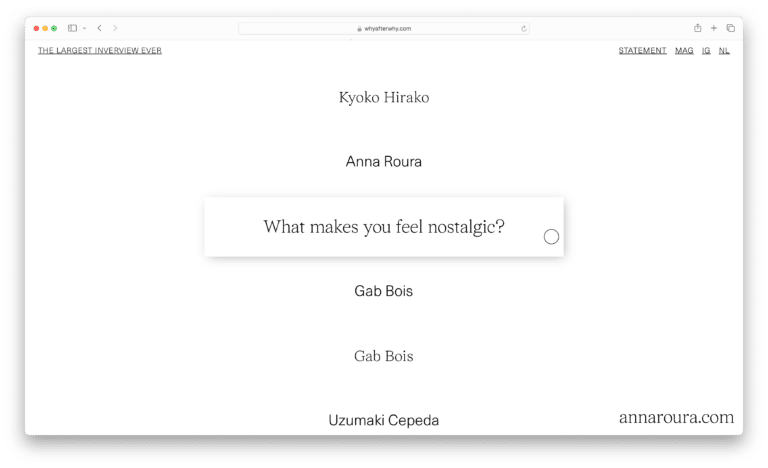The width and height of the screenshot is (768, 468).
Task: Select the name Uzumaki Cepeda
Action: click(x=384, y=420)
